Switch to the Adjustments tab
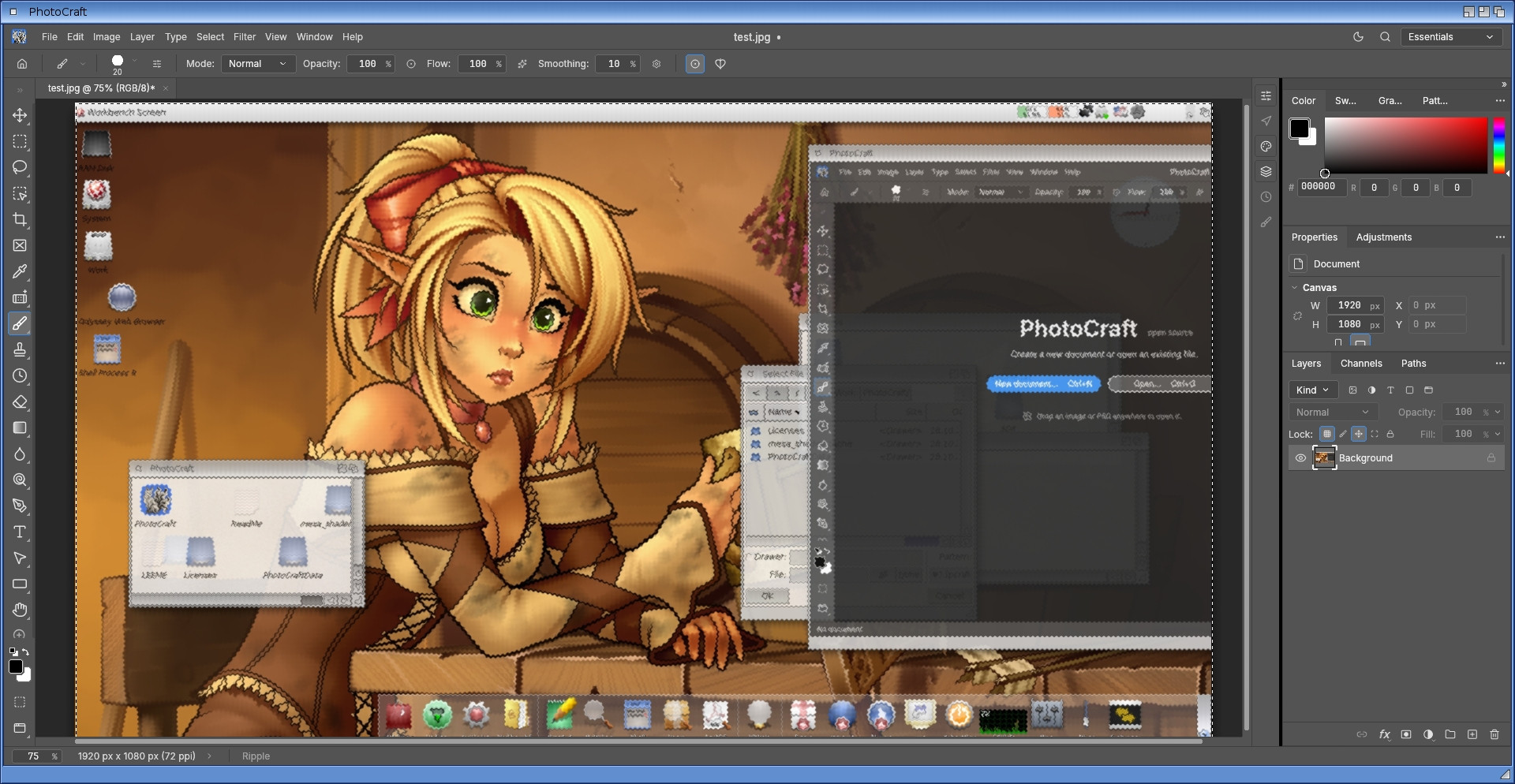Screen dimensions: 1515x784 click(1384, 237)
